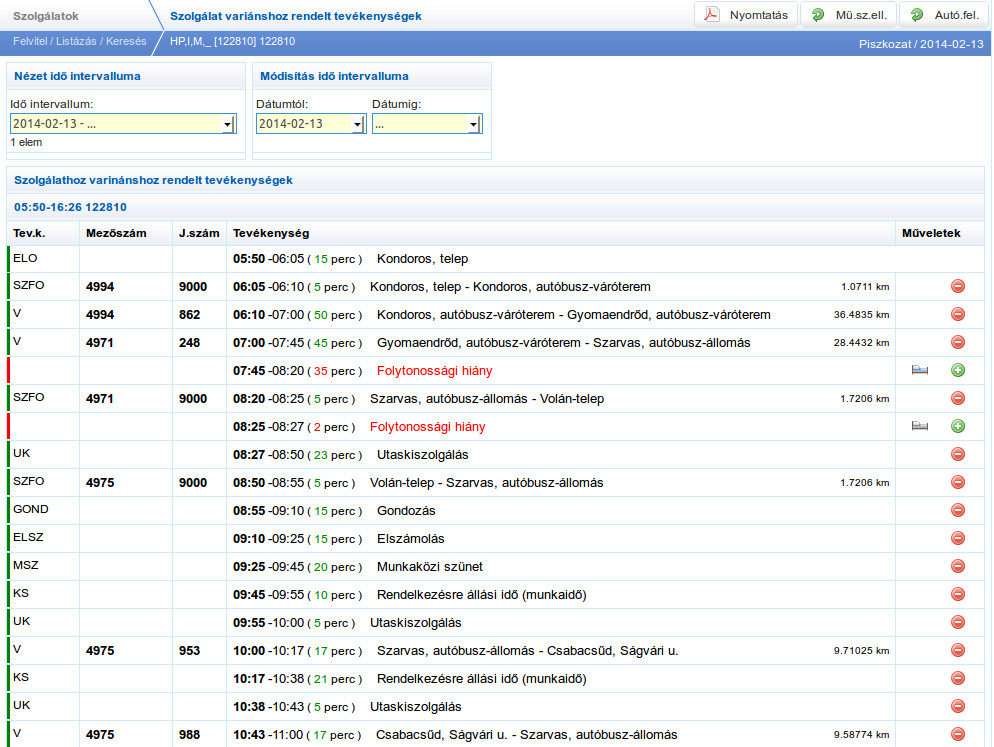Select the 05:50-16:26 122810 service header
The image size is (994, 747).
[x=70, y=207]
